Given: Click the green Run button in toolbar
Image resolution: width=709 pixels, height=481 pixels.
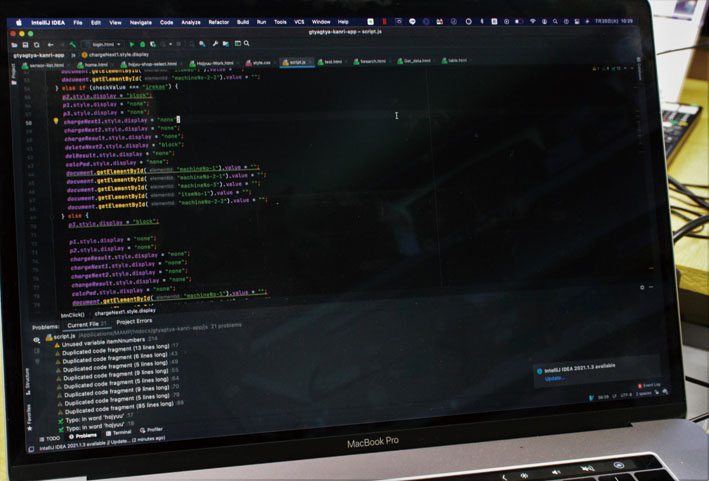Looking at the screenshot, I should point(131,44).
